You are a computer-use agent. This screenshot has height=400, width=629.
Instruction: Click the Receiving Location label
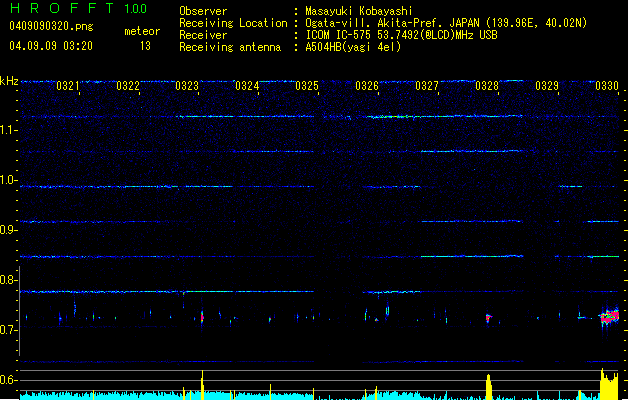233,23
